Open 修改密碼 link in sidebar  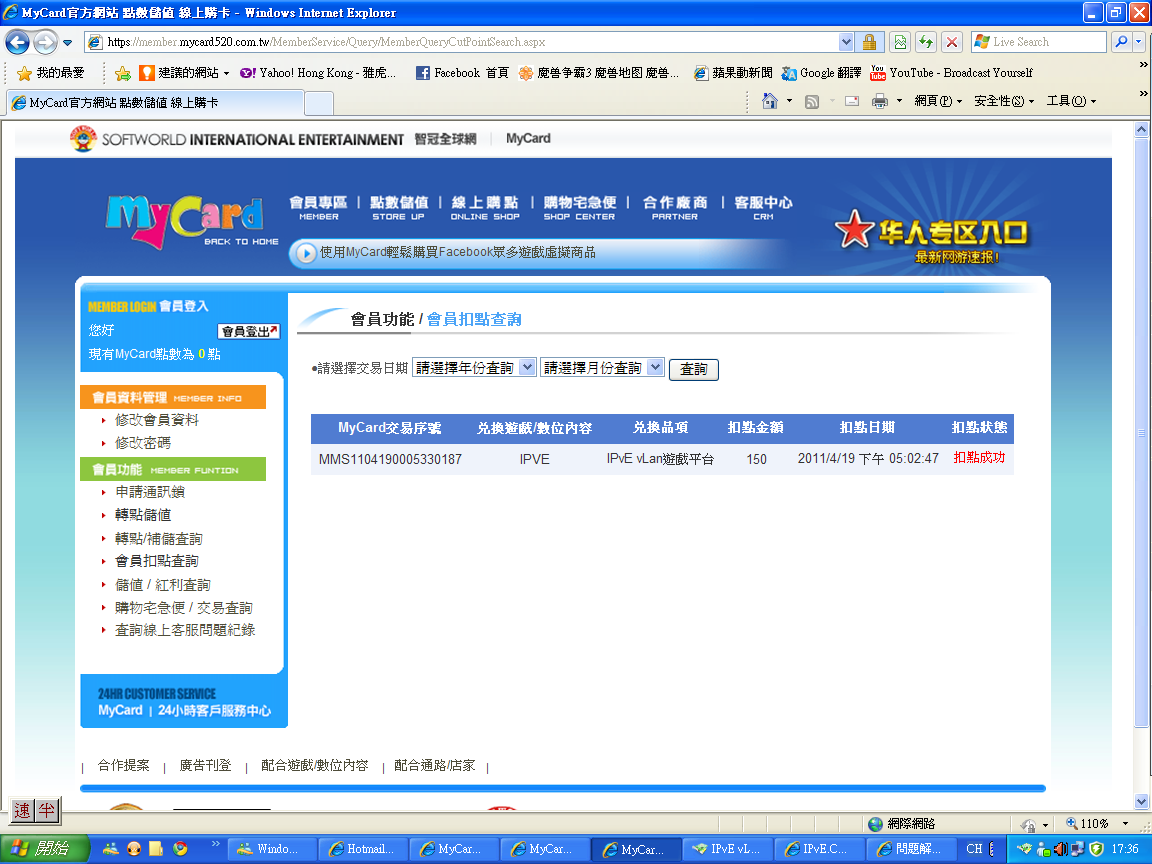(x=142, y=443)
